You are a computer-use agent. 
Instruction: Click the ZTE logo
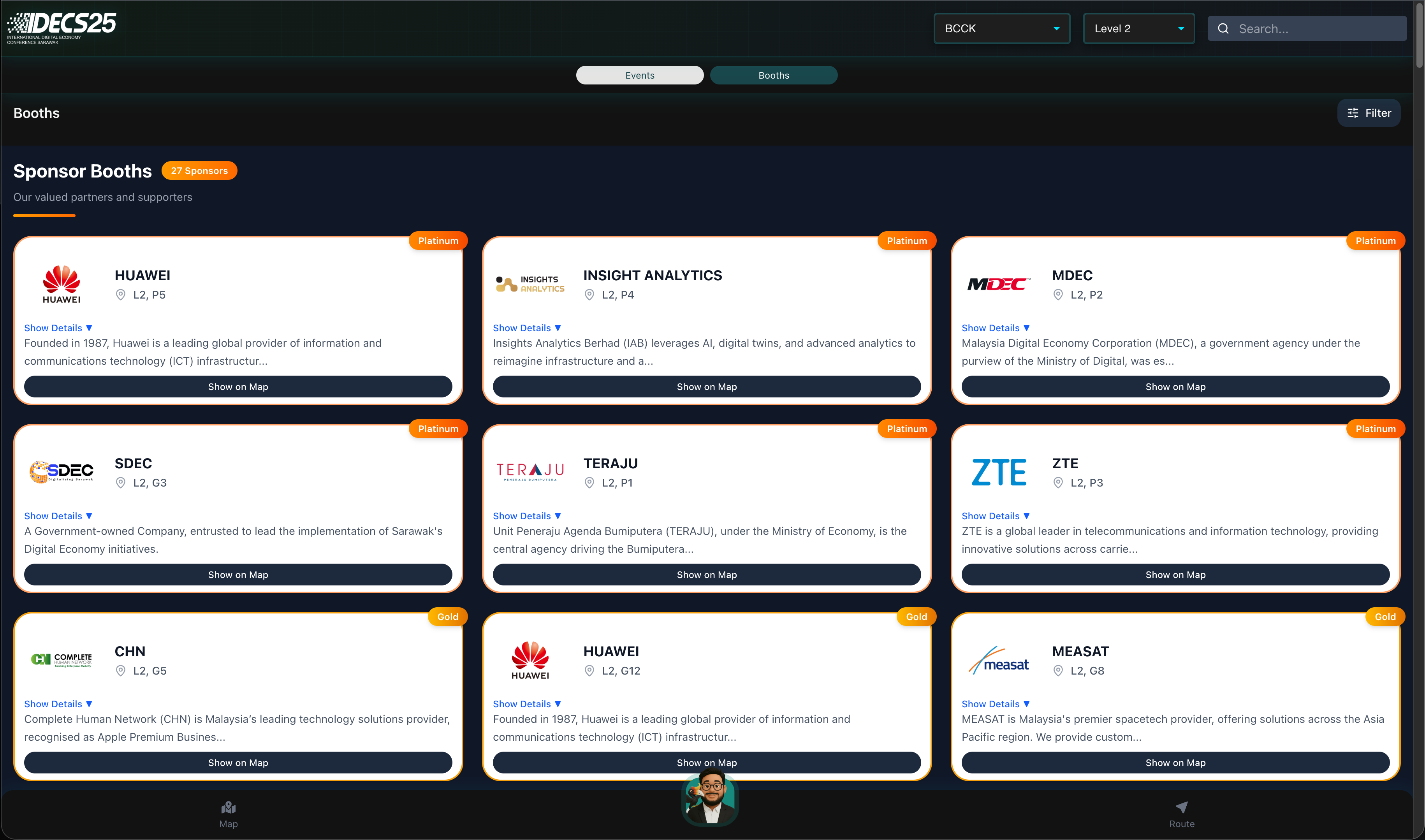999,472
